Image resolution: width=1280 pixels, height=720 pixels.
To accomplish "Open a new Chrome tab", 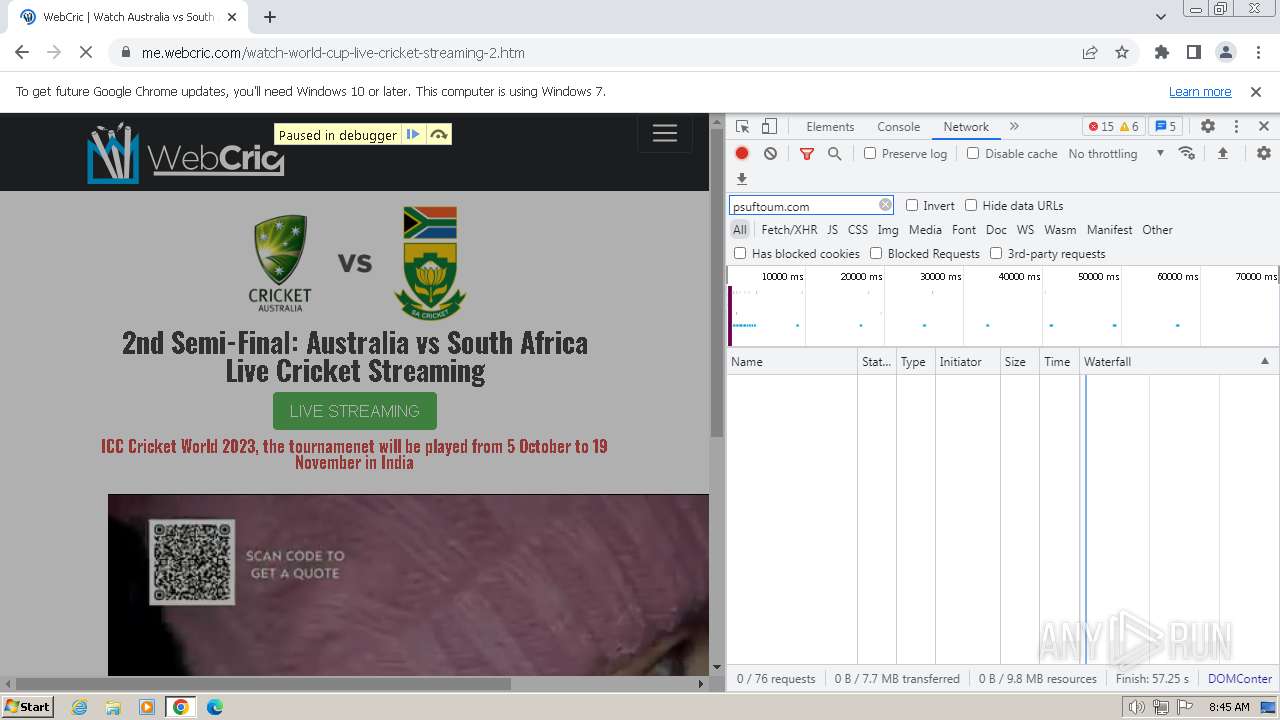I will (270, 17).
